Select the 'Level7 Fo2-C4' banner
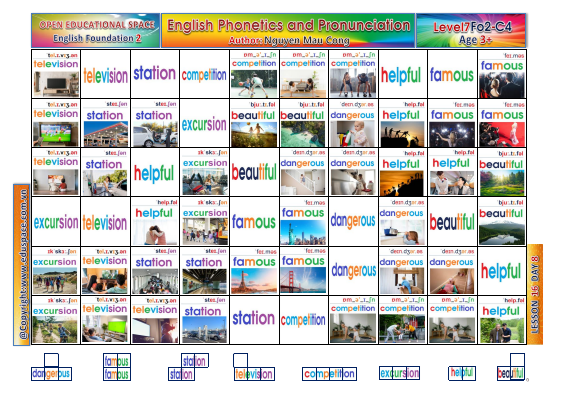This screenshot has height=395, width=561. pos(471,30)
